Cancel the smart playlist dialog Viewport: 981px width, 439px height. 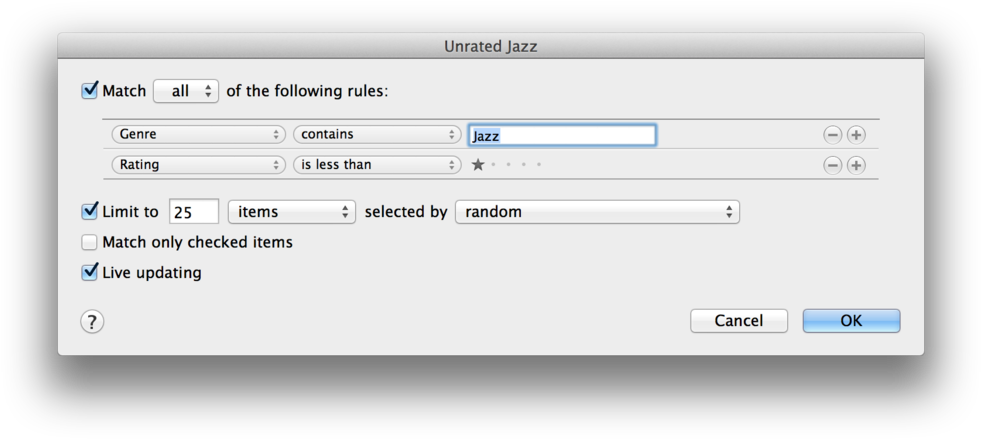click(738, 321)
